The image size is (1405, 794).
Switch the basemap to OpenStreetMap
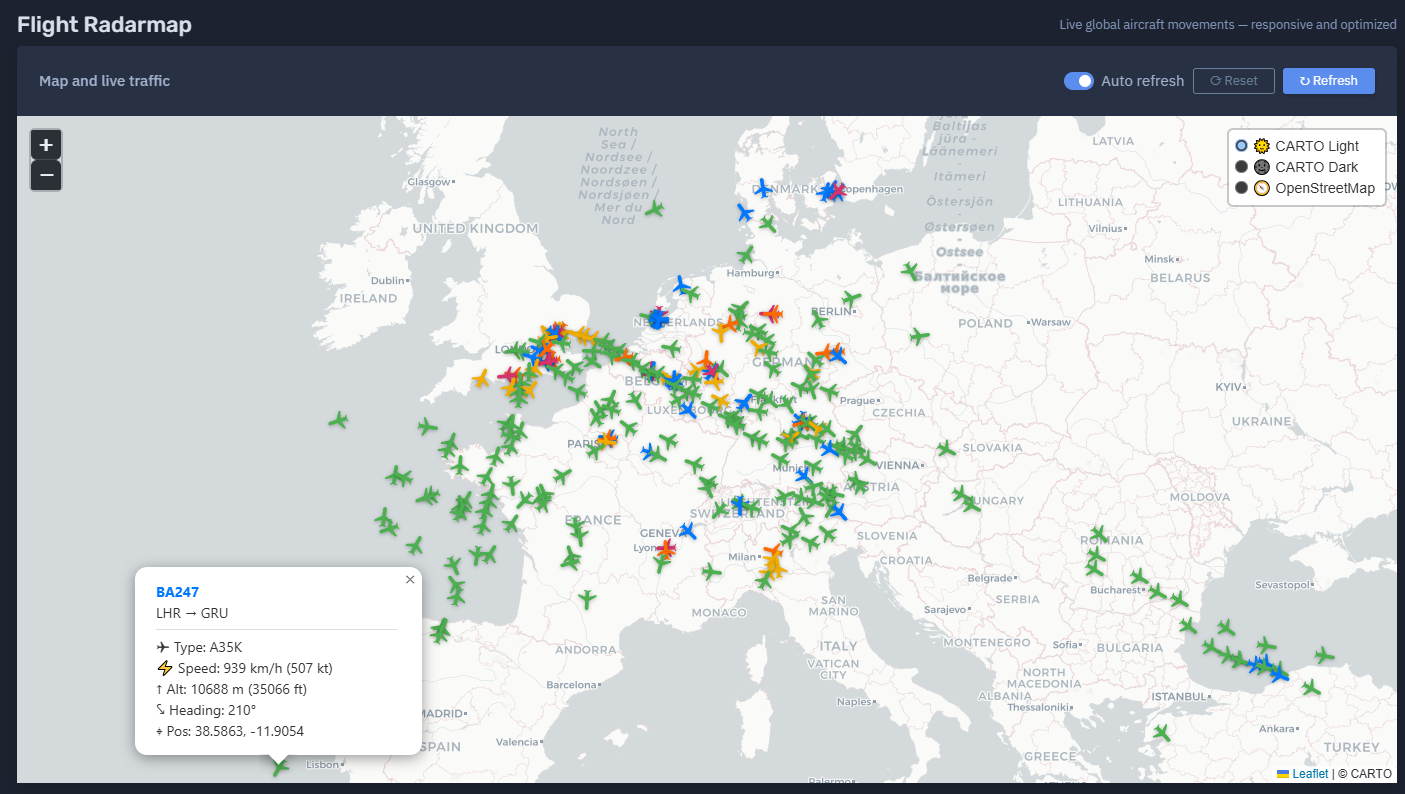tap(1242, 188)
